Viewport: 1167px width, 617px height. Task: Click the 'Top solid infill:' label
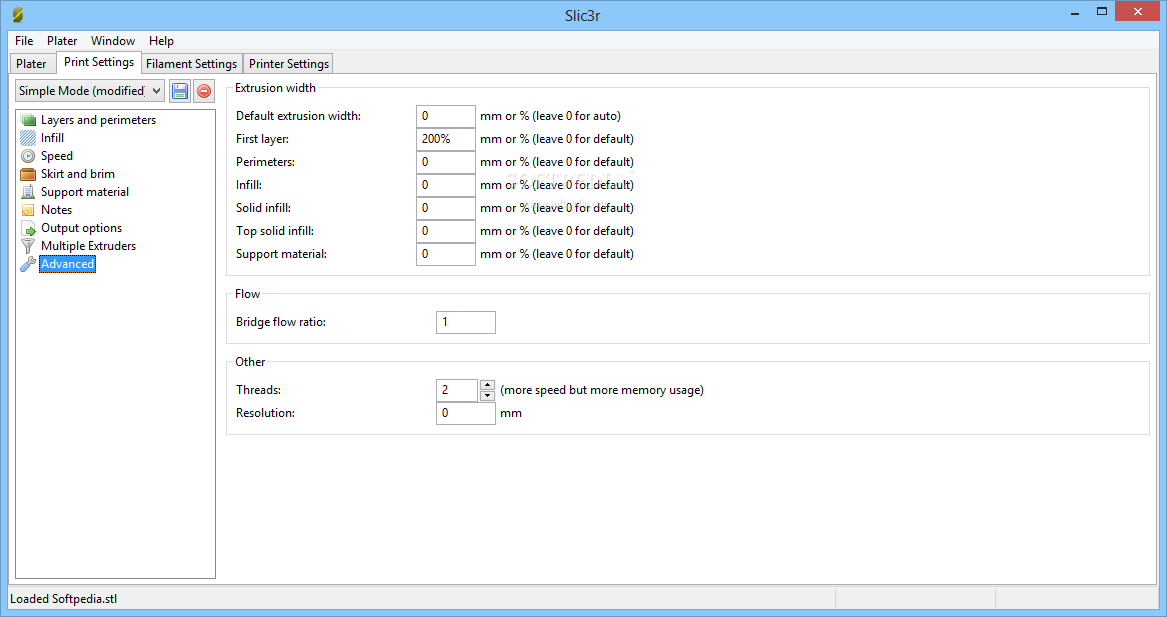coord(275,231)
